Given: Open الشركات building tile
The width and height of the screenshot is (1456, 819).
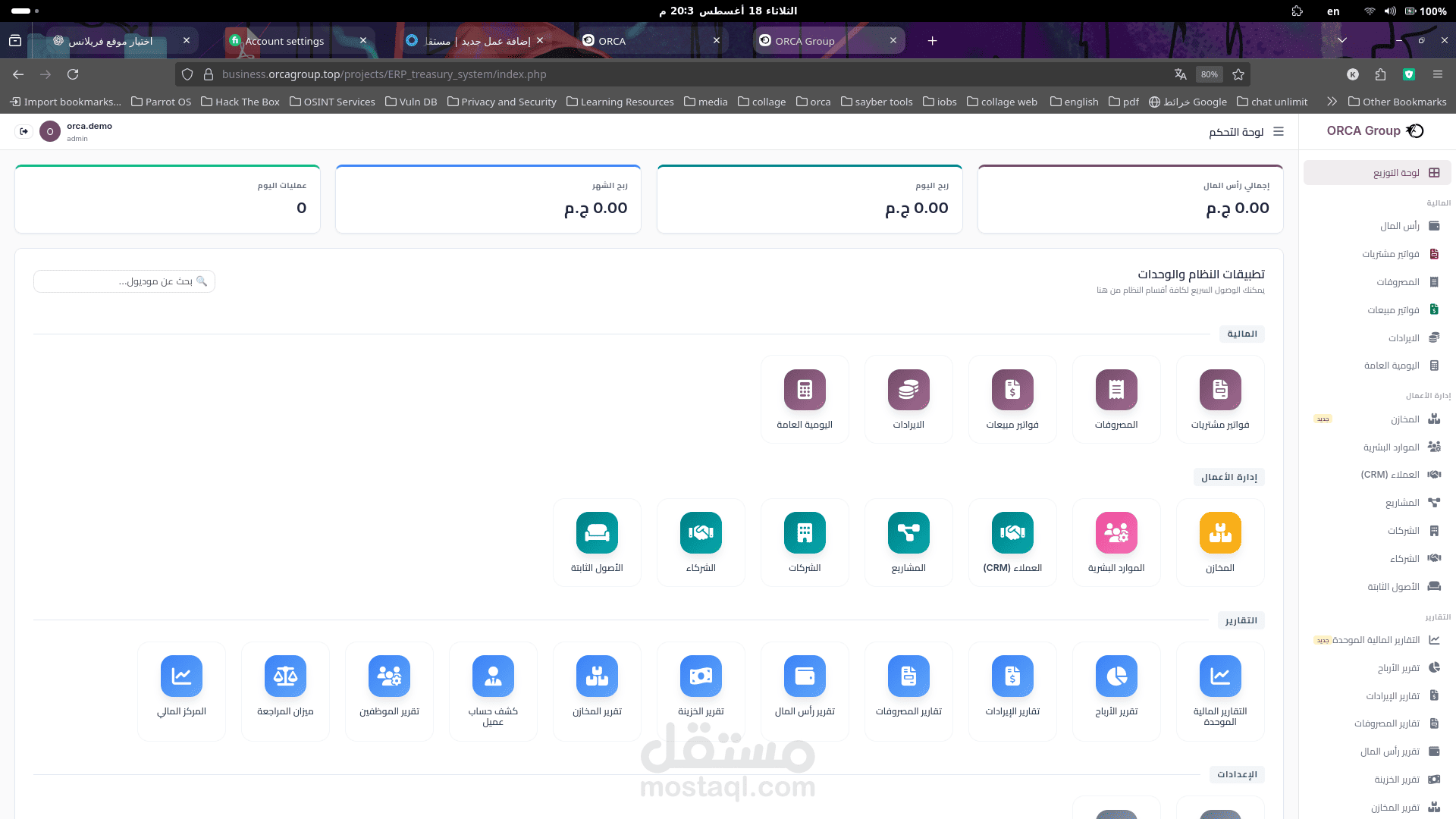Looking at the screenshot, I should click(805, 542).
